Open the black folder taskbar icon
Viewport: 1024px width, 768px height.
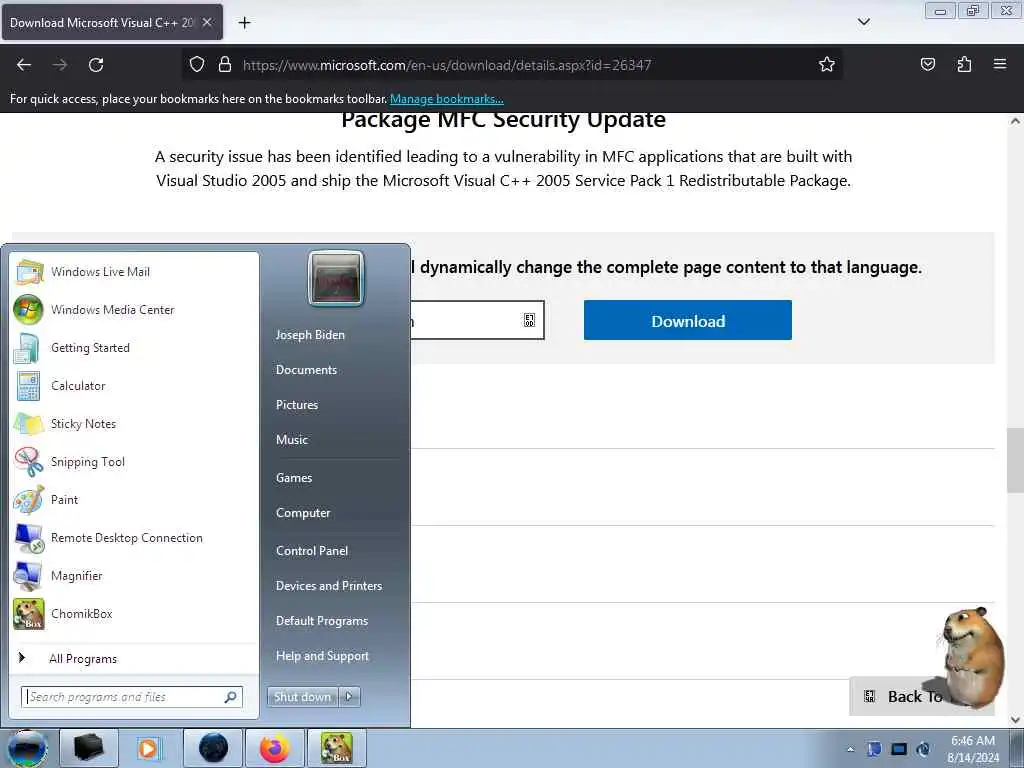point(89,748)
